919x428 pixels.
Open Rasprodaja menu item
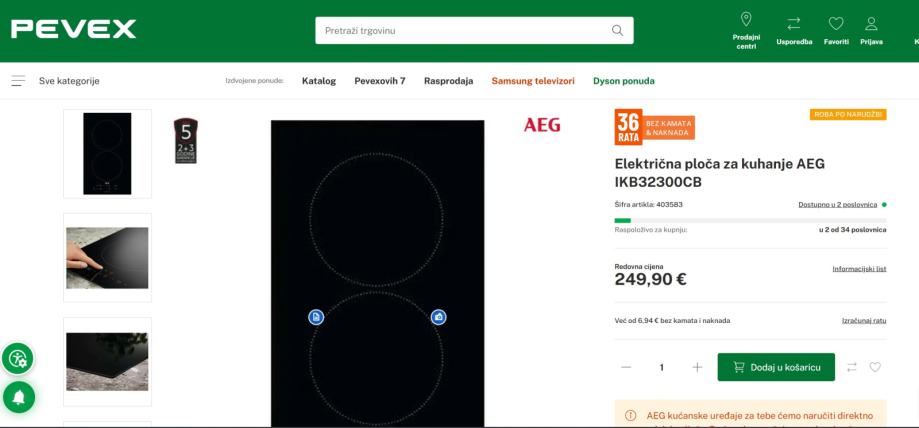448,81
